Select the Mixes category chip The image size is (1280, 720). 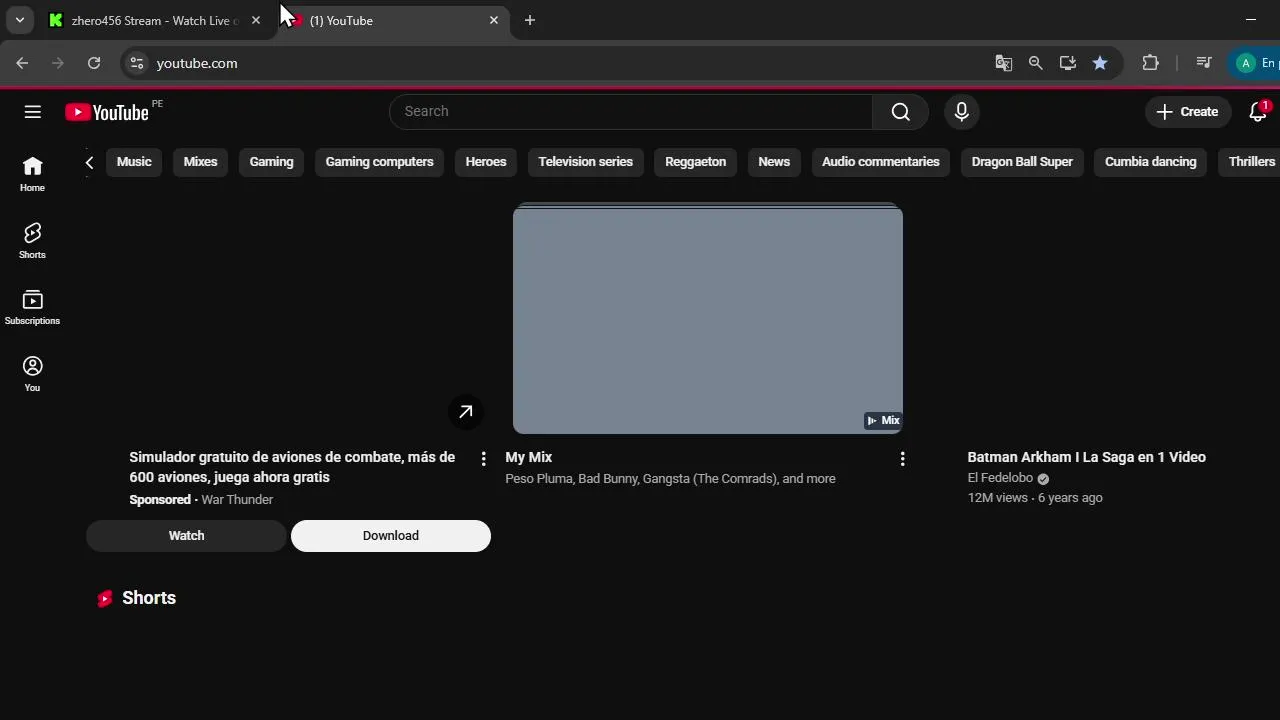tap(200, 162)
